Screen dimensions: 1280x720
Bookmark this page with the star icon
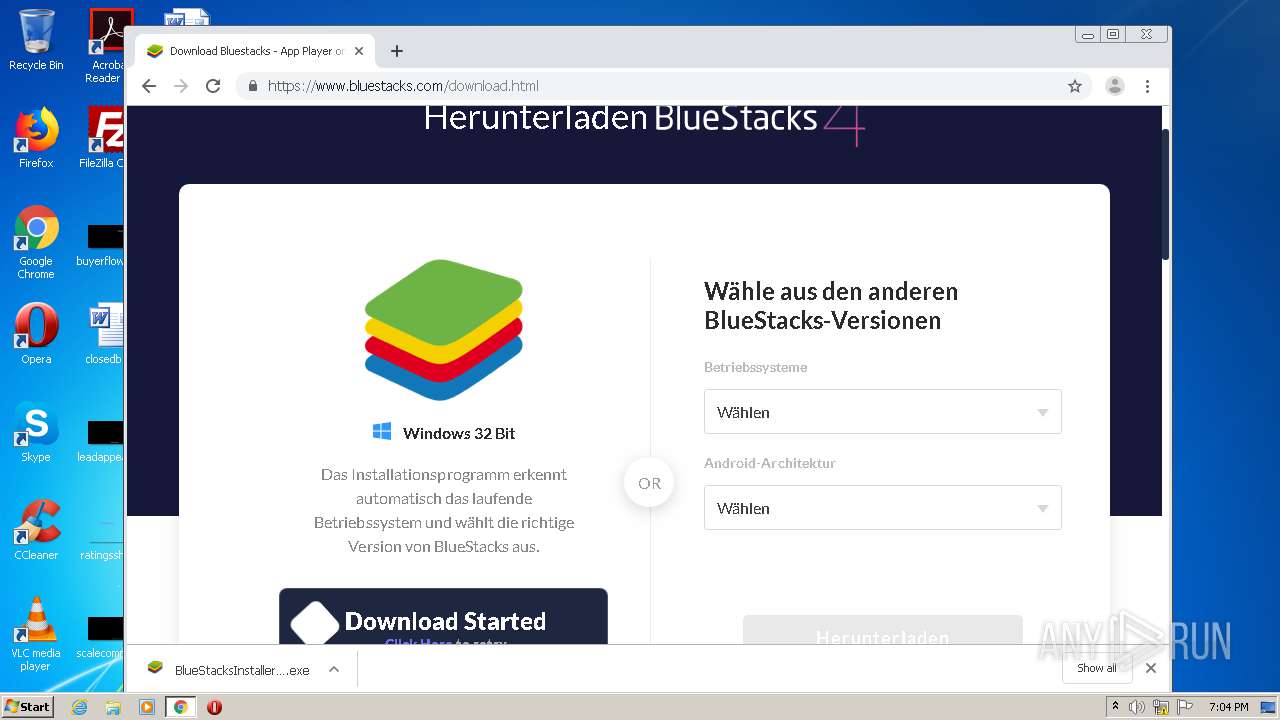coord(1075,86)
